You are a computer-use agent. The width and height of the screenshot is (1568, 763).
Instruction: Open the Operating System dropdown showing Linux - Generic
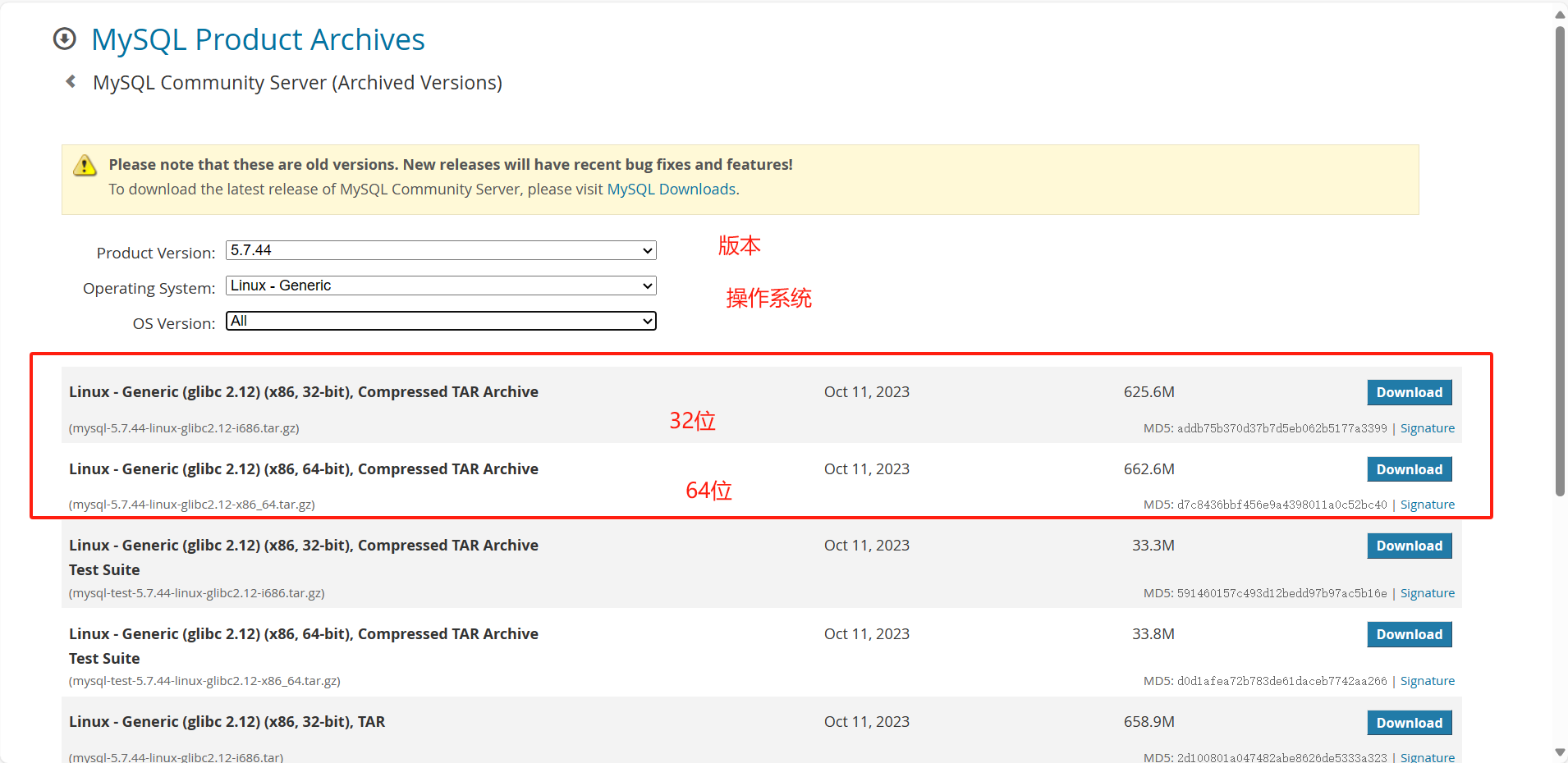tap(441, 286)
